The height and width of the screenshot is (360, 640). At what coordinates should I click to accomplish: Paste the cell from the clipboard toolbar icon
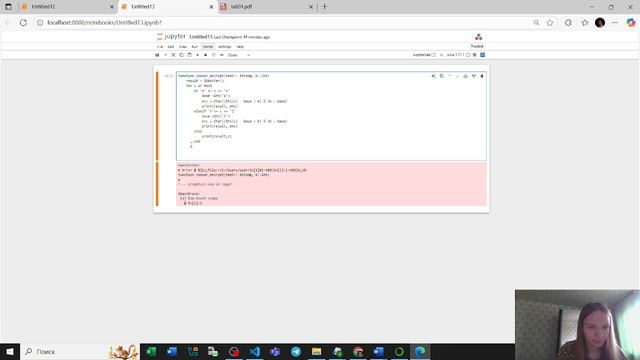click(189, 55)
